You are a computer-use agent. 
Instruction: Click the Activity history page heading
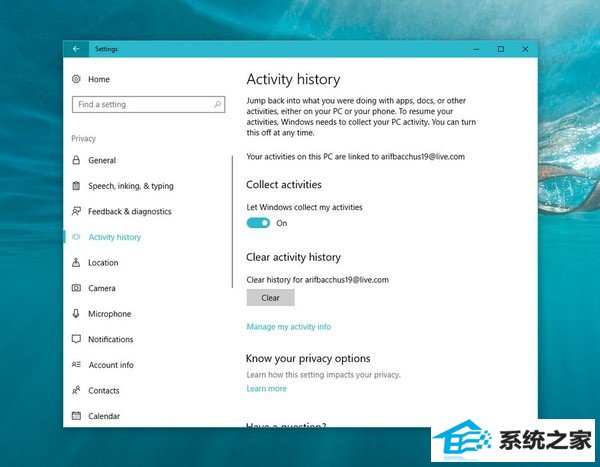(293, 79)
